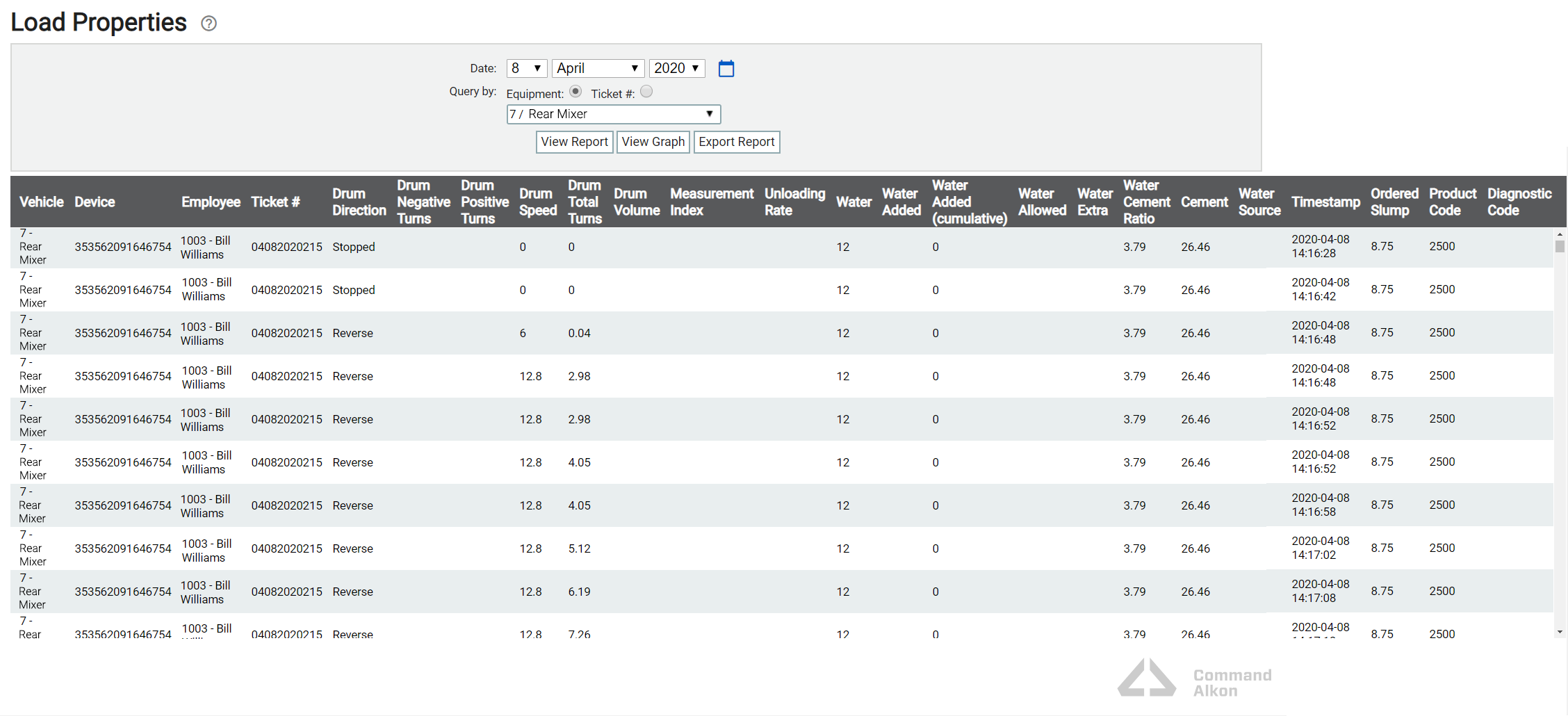1568x716 pixels.
Task: Open the day dropdown showing 8
Action: pos(527,68)
